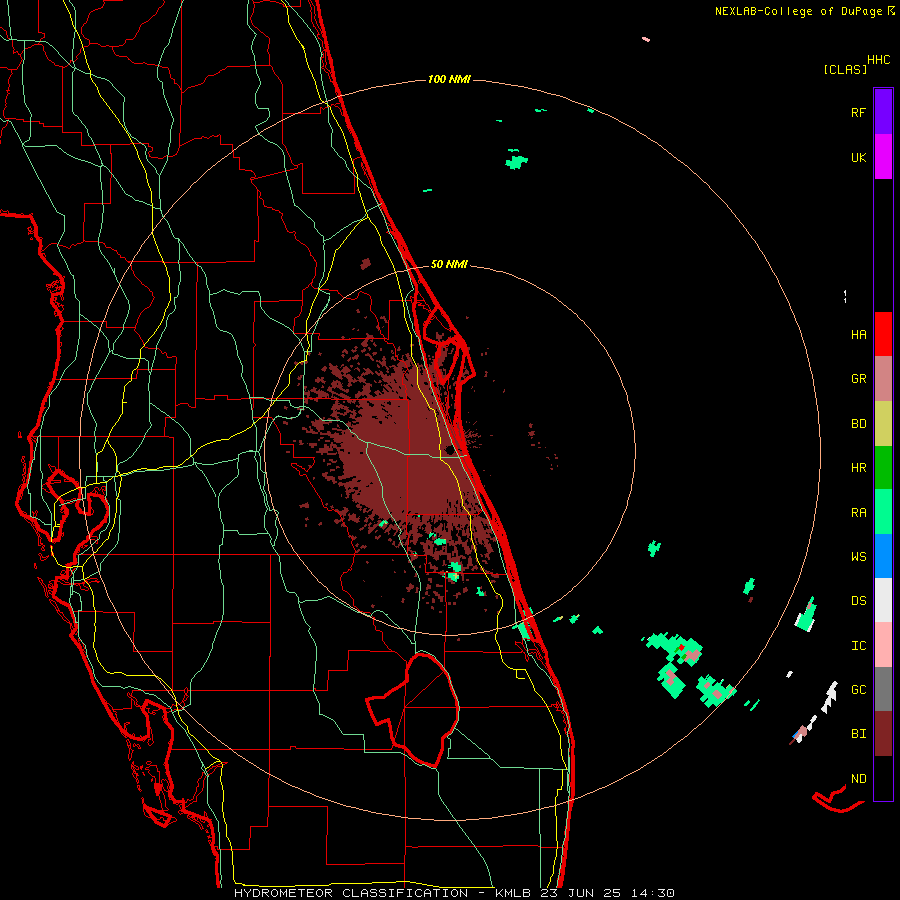Click the 100 NMI range ring label
This screenshot has height=900, width=900.
point(449,79)
